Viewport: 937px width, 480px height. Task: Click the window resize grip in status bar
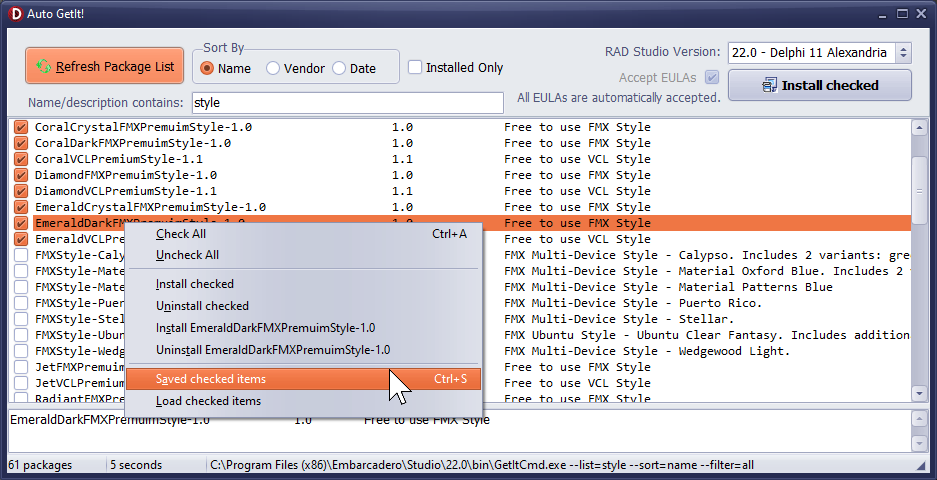[920, 466]
